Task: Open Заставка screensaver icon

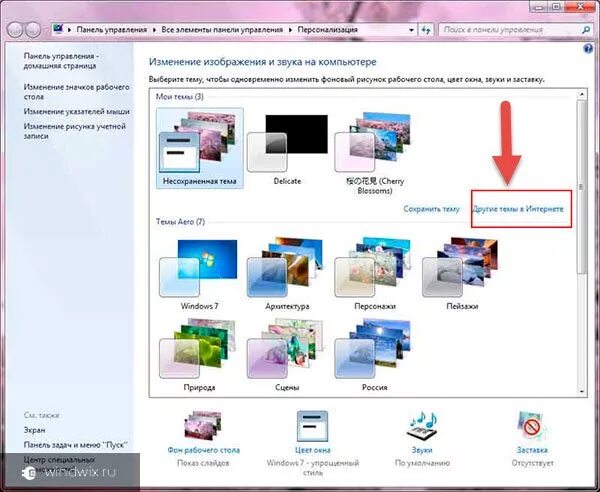Action: point(531,426)
